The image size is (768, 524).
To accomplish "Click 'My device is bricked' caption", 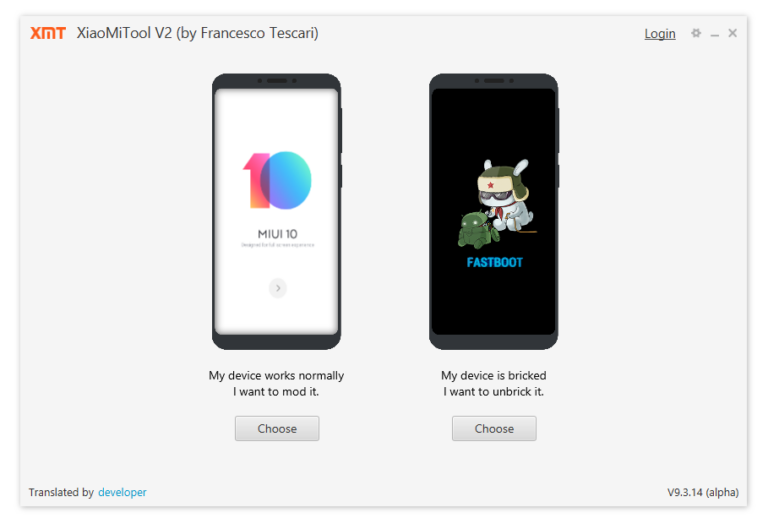I will [494, 376].
